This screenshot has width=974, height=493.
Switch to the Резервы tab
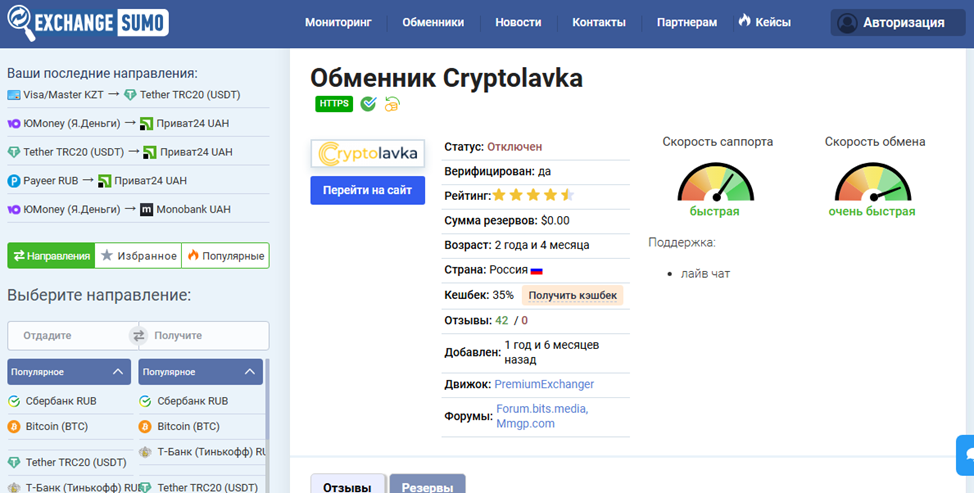(427, 484)
